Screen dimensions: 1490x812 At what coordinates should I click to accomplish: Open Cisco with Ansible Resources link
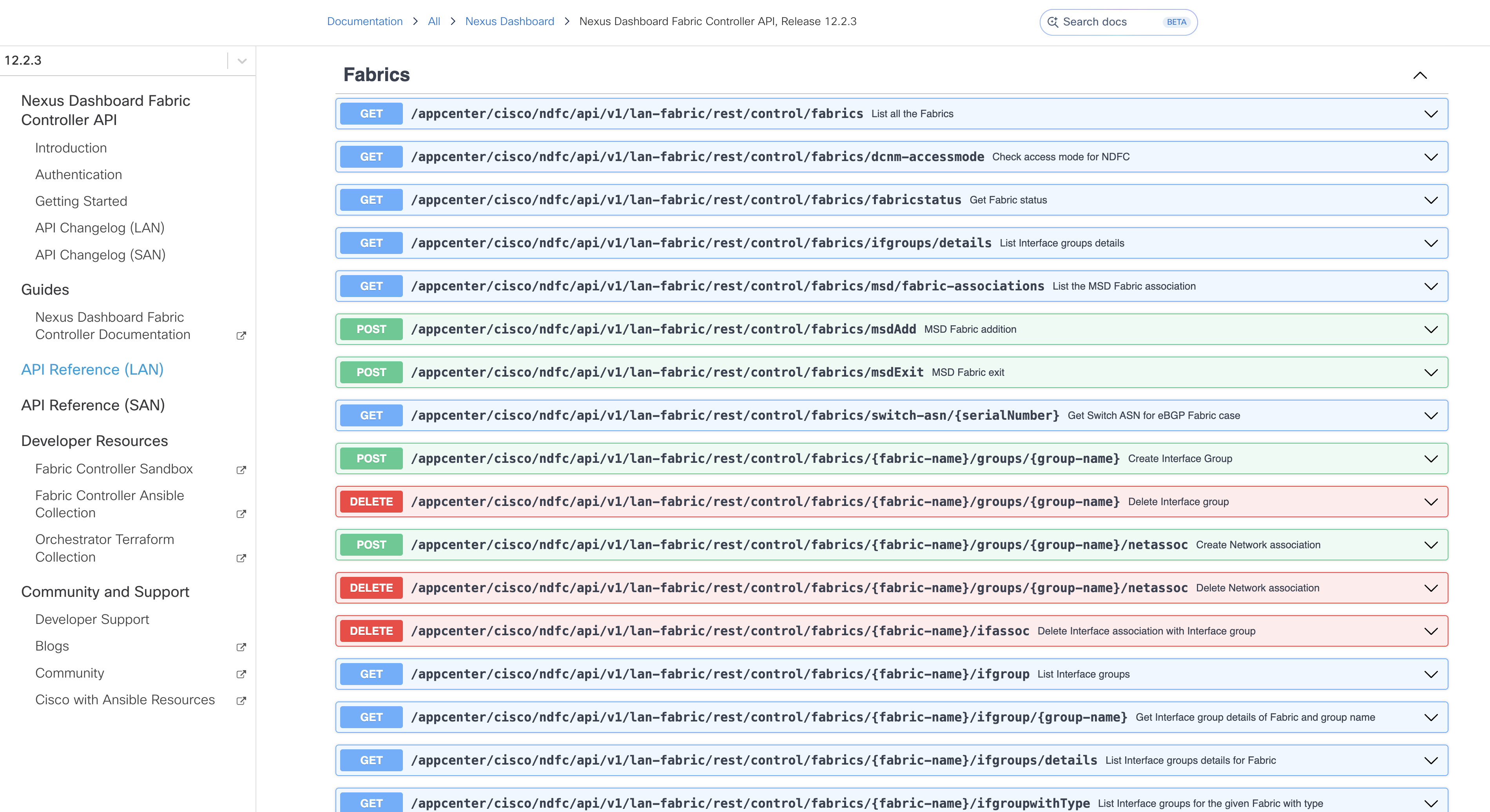125,700
